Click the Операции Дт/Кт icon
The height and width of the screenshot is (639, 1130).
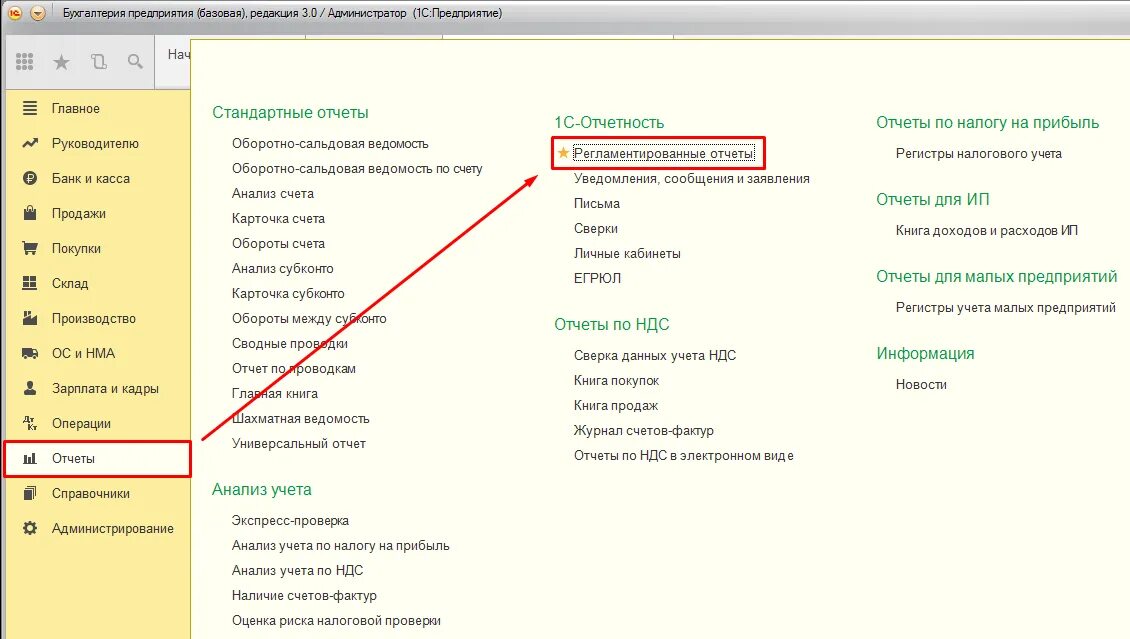(x=30, y=423)
